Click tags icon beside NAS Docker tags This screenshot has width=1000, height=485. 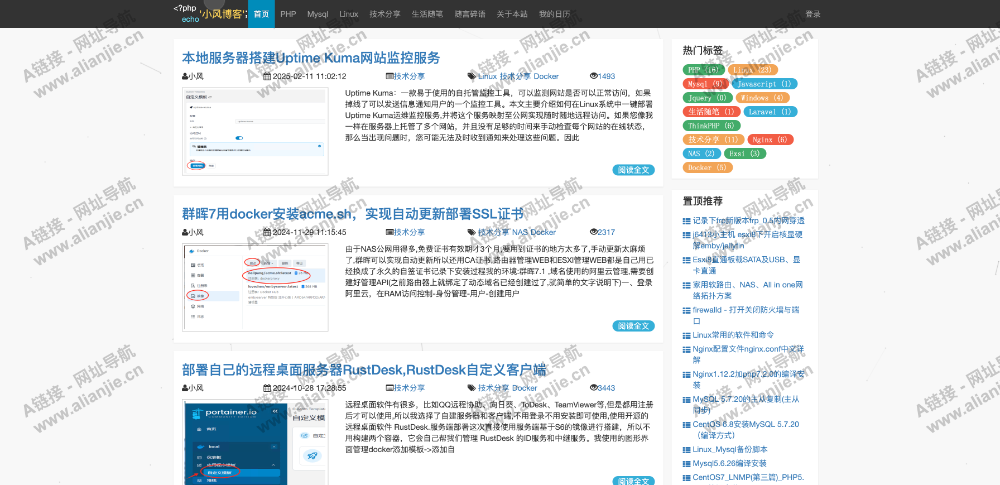(472, 232)
